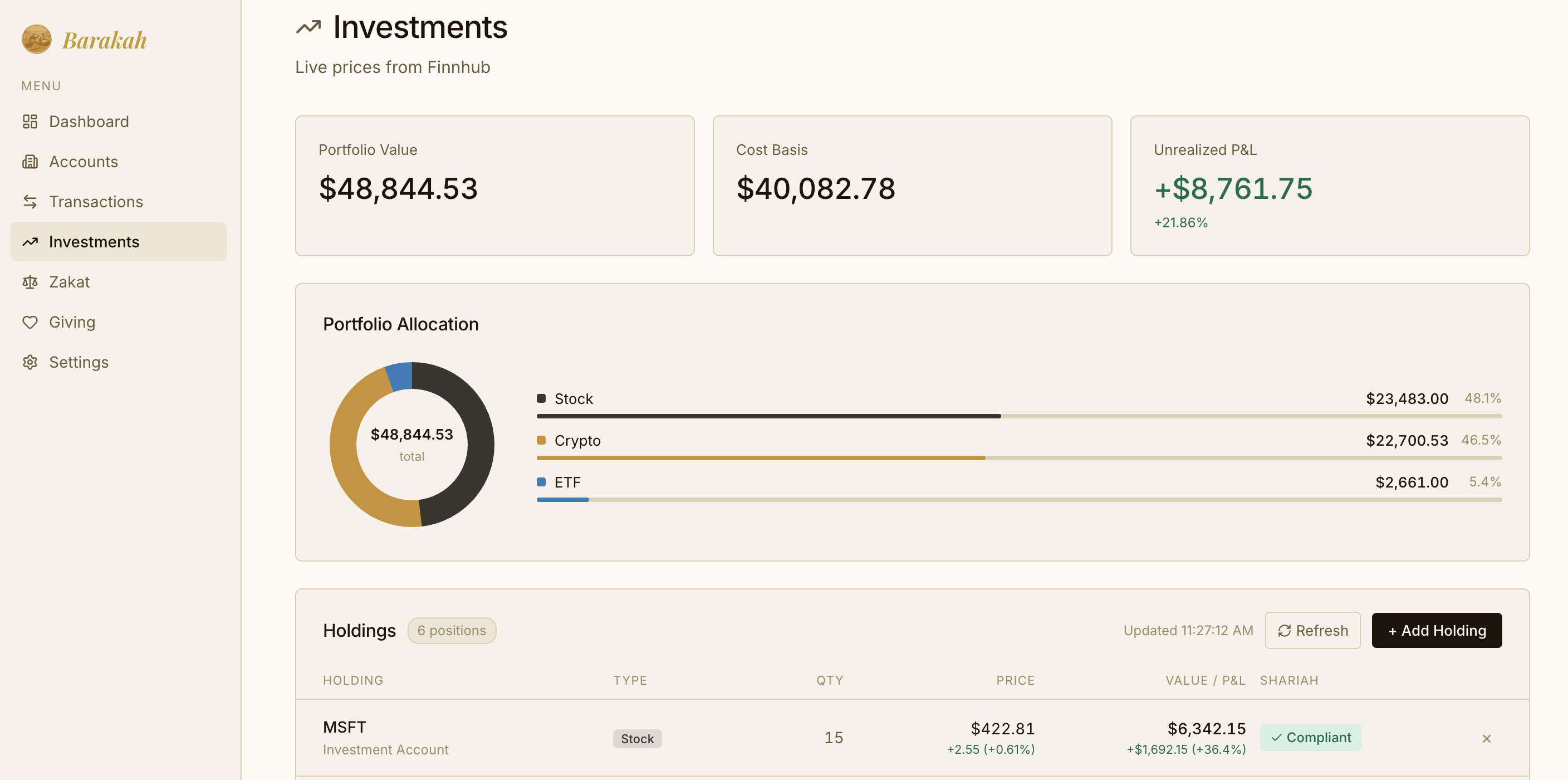This screenshot has height=780, width=1568.
Task: Go to the Dashboard menu item
Action: click(89, 121)
